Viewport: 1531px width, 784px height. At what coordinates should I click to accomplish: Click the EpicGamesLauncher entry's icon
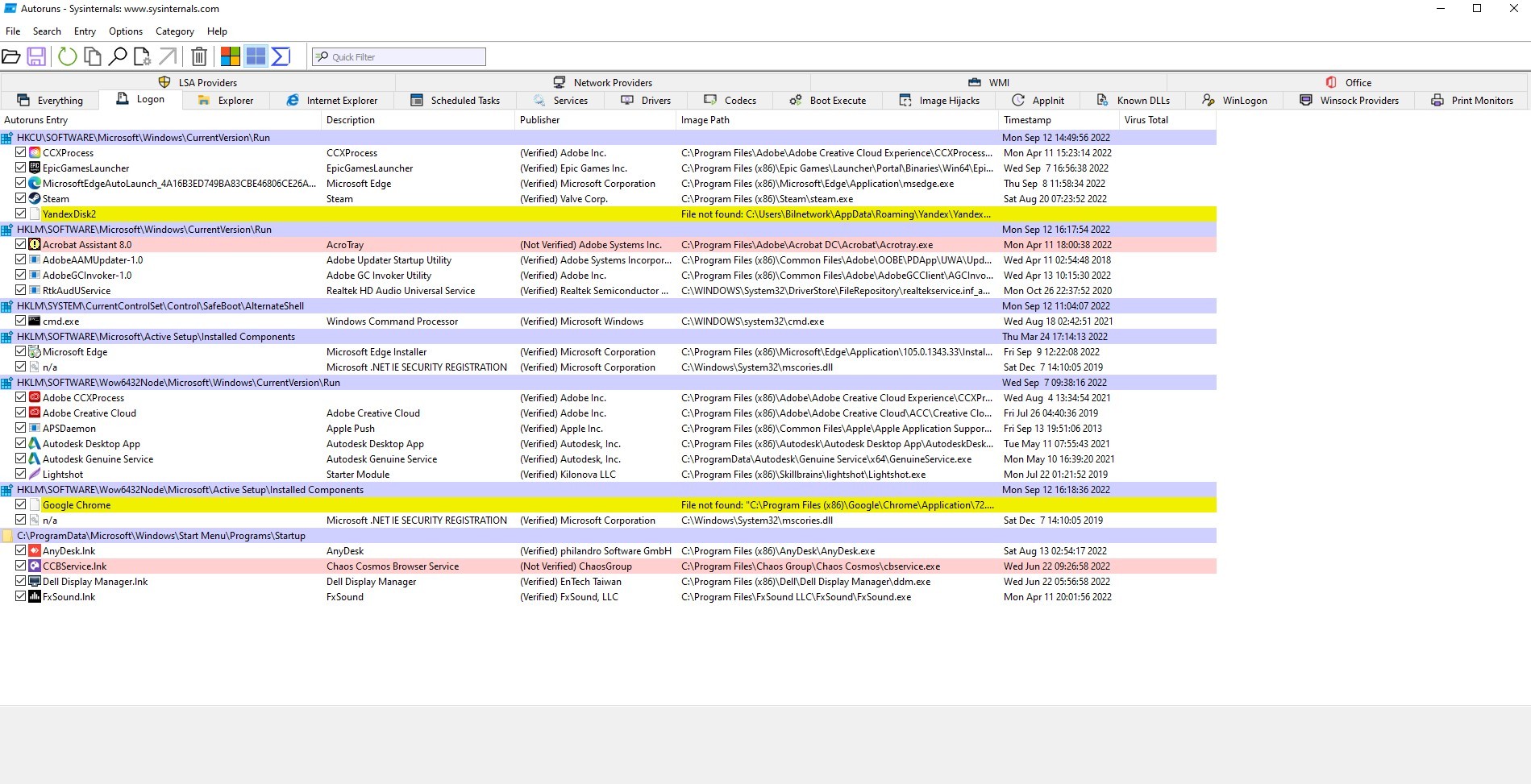[35, 168]
